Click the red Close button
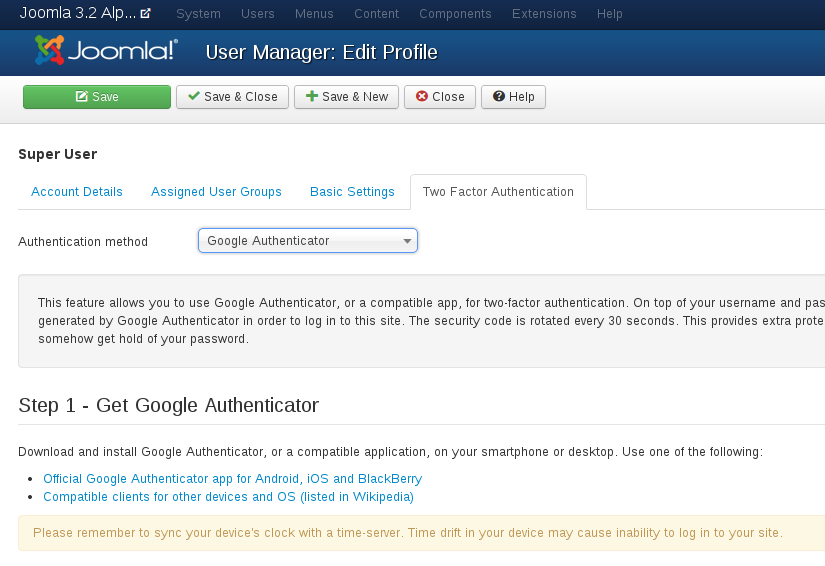 tap(440, 97)
